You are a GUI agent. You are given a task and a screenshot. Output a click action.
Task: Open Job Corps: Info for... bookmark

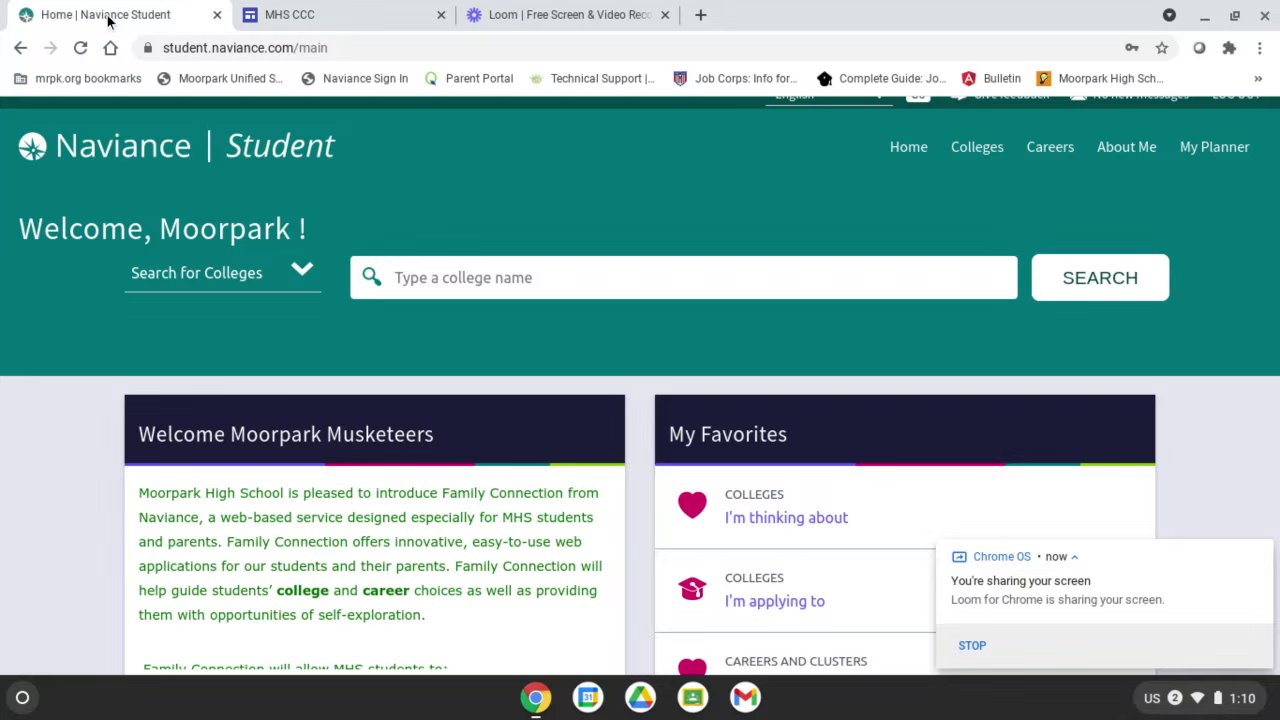(735, 79)
